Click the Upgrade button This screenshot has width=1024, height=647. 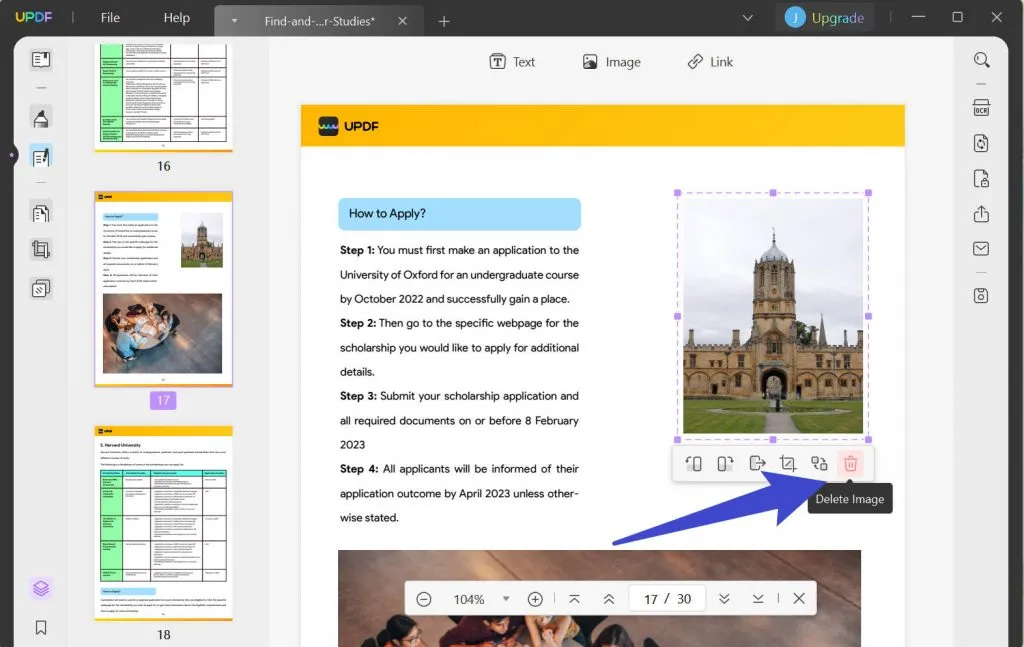[825, 18]
